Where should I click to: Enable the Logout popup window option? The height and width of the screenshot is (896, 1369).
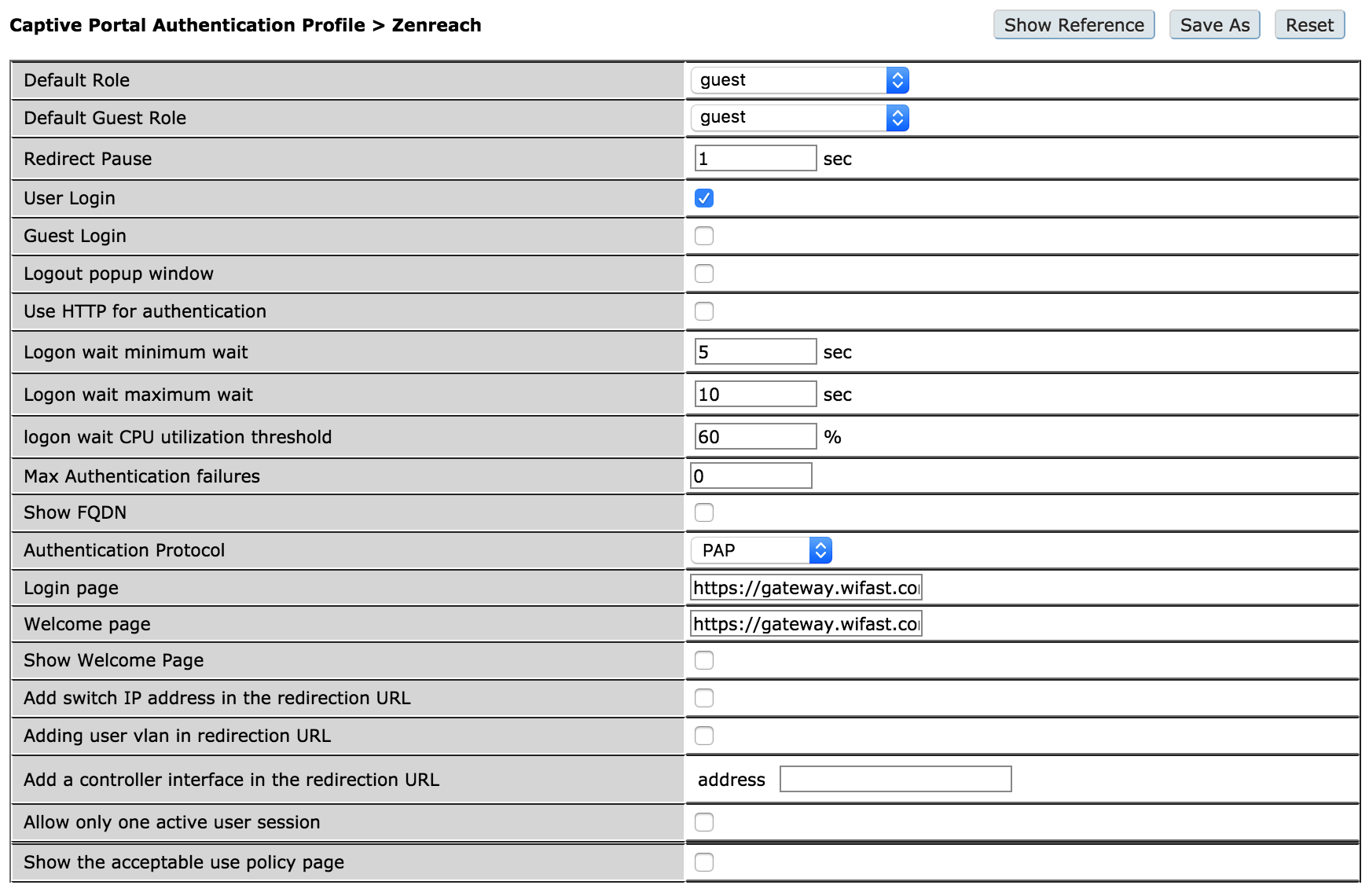pyautogui.click(x=703, y=273)
